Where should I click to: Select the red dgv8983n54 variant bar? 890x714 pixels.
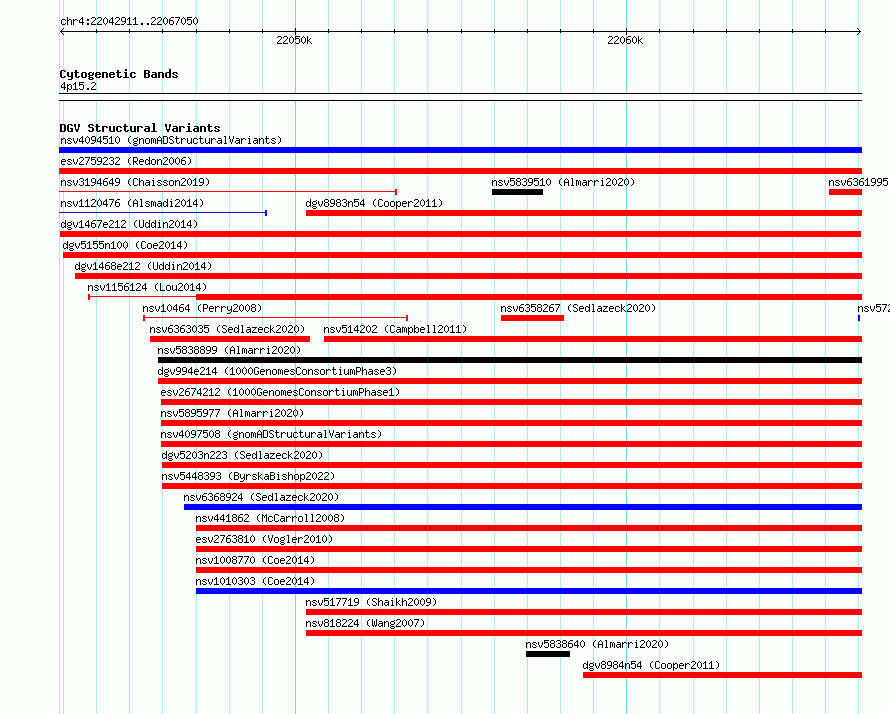pyautogui.click(x=584, y=213)
